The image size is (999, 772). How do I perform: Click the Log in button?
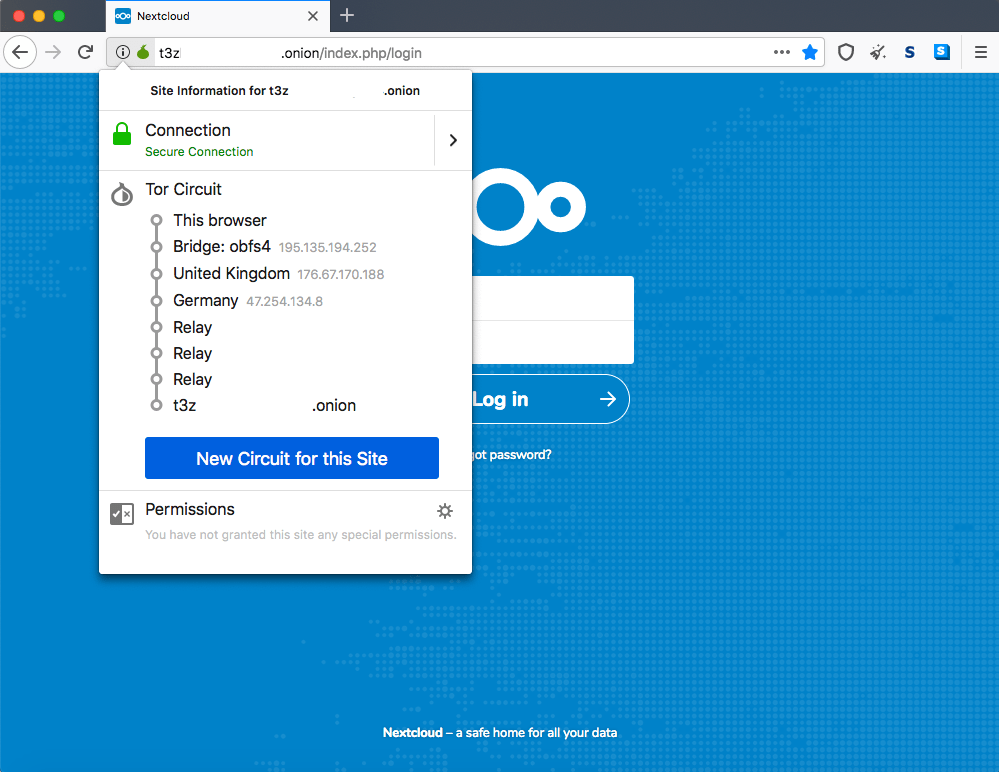[550, 399]
